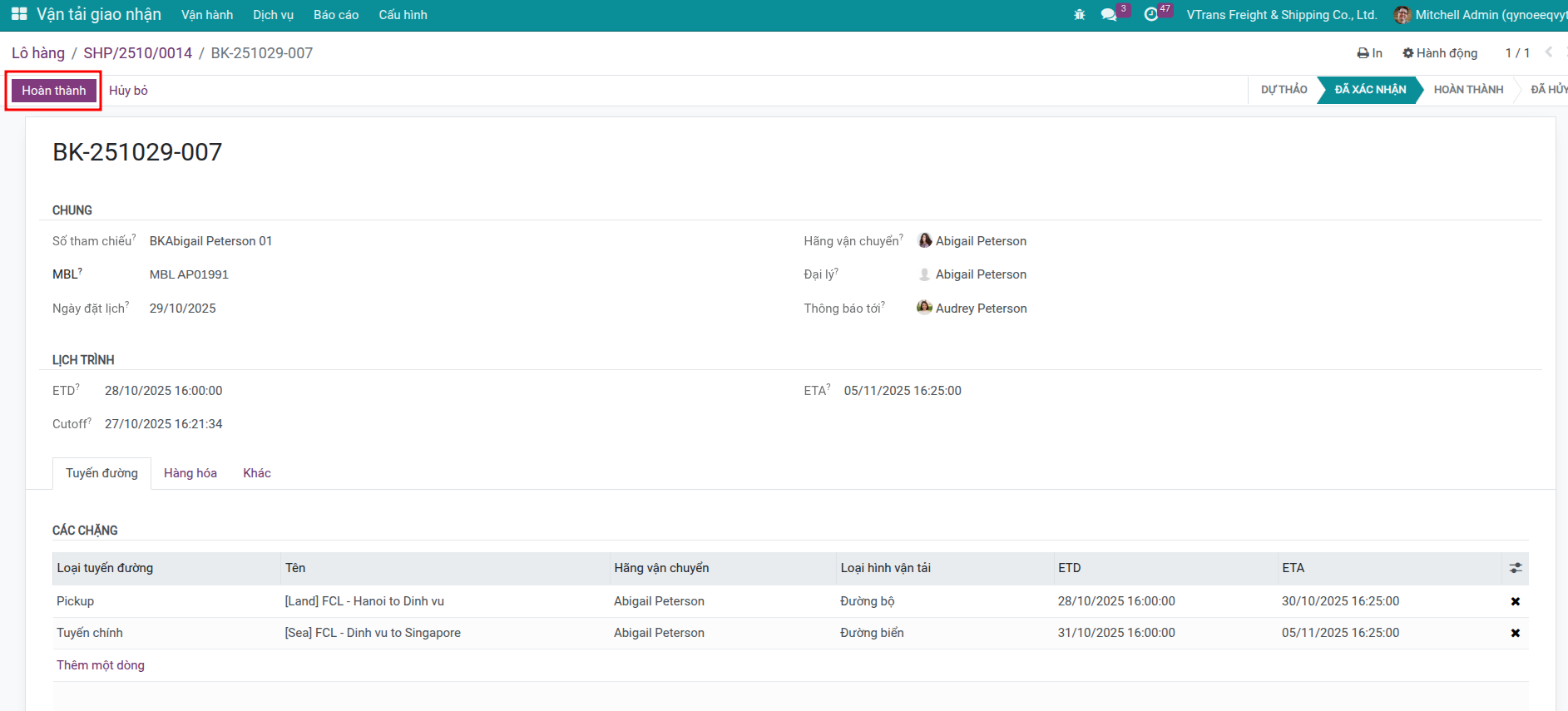
Task: Select the Dự thảo status stage
Action: [x=1284, y=90]
